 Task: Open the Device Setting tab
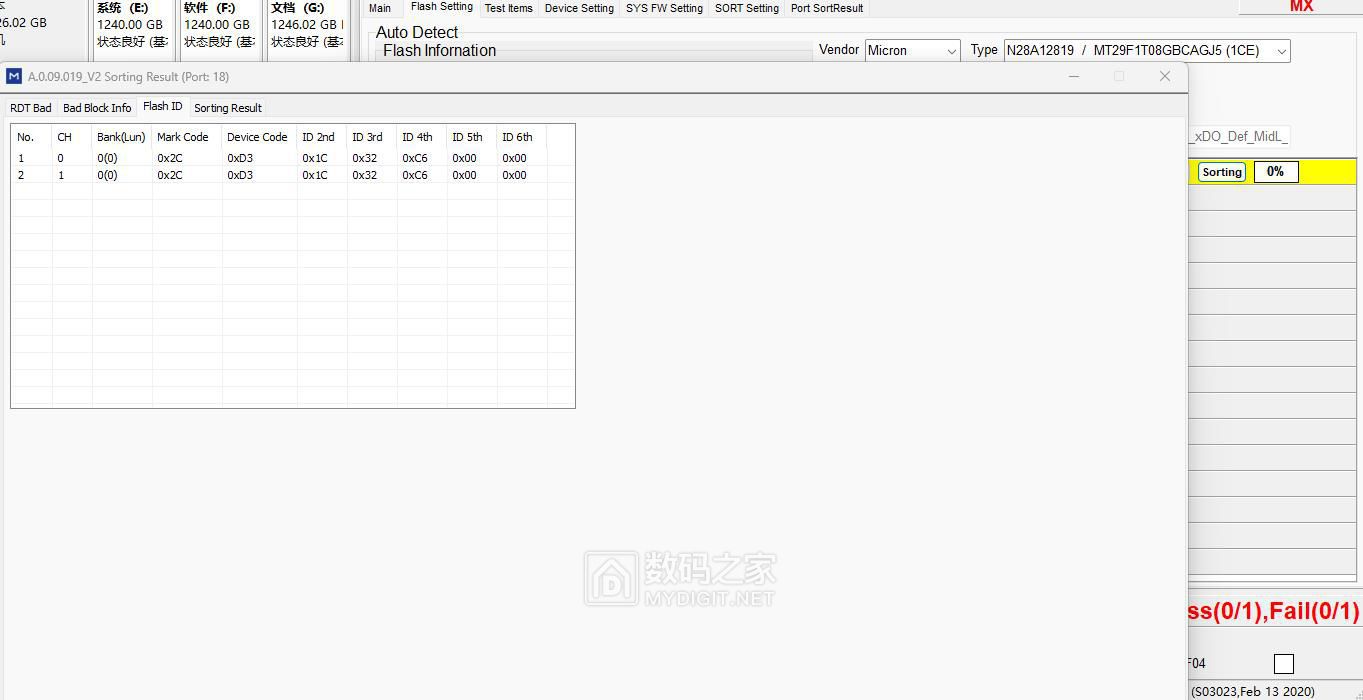[579, 8]
